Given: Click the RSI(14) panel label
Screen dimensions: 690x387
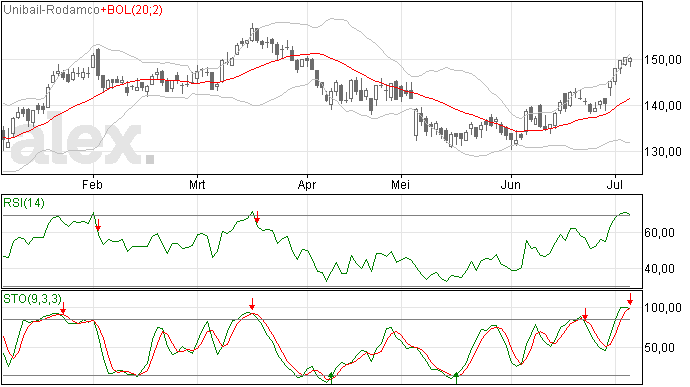Looking at the screenshot, I should (x=24, y=203).
